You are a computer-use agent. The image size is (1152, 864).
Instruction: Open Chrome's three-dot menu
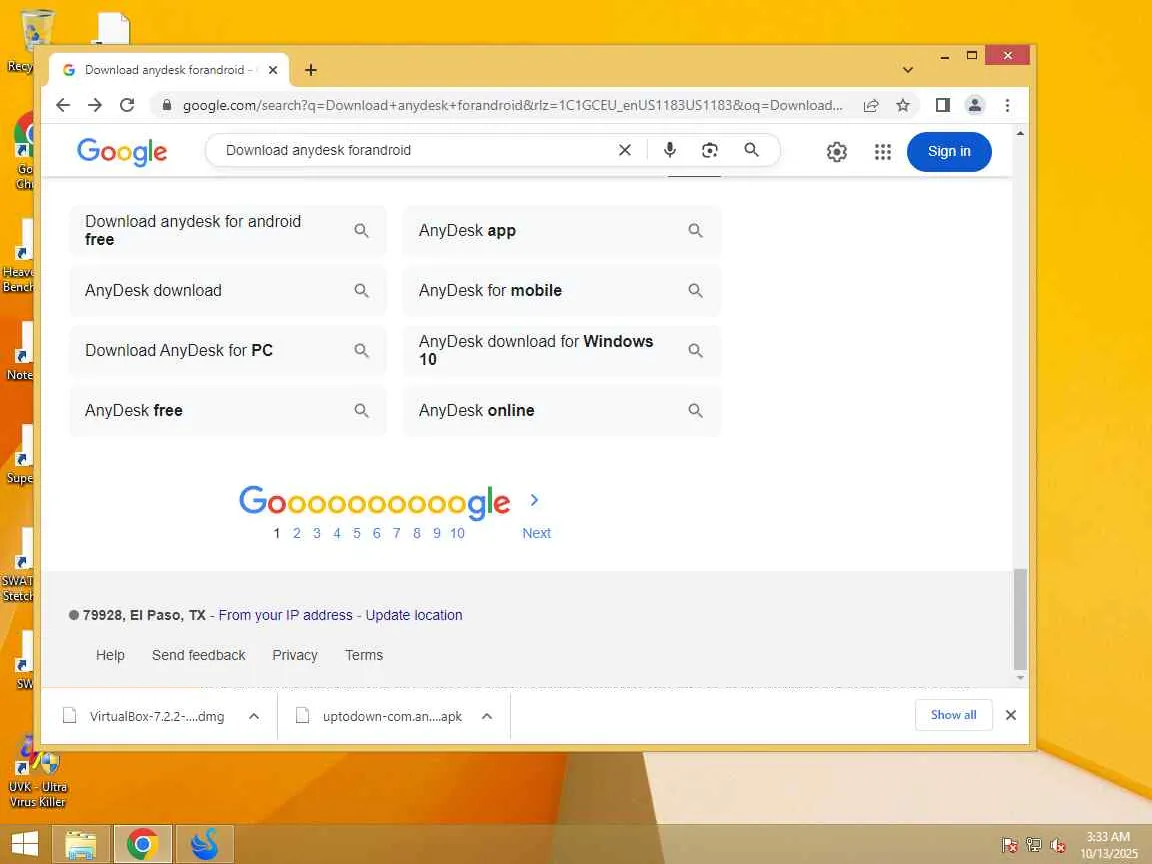tap(1007, 105)
